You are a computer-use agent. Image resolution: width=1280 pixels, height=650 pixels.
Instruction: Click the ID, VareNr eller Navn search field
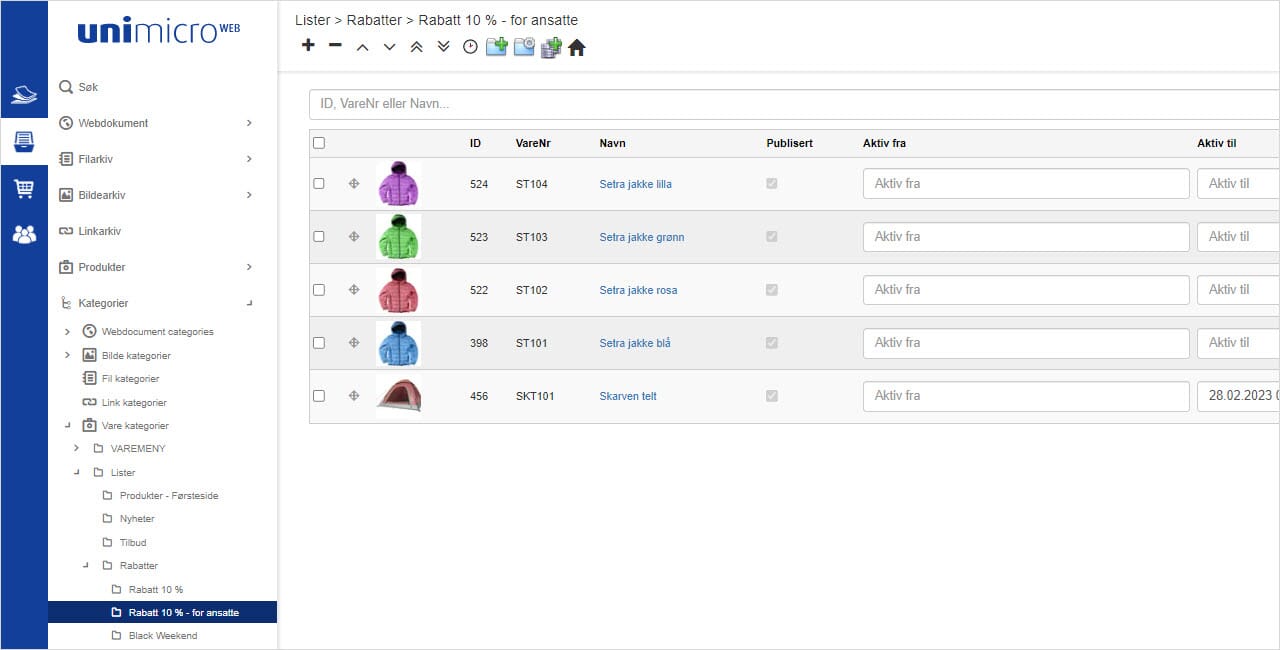tap(790, 104)
